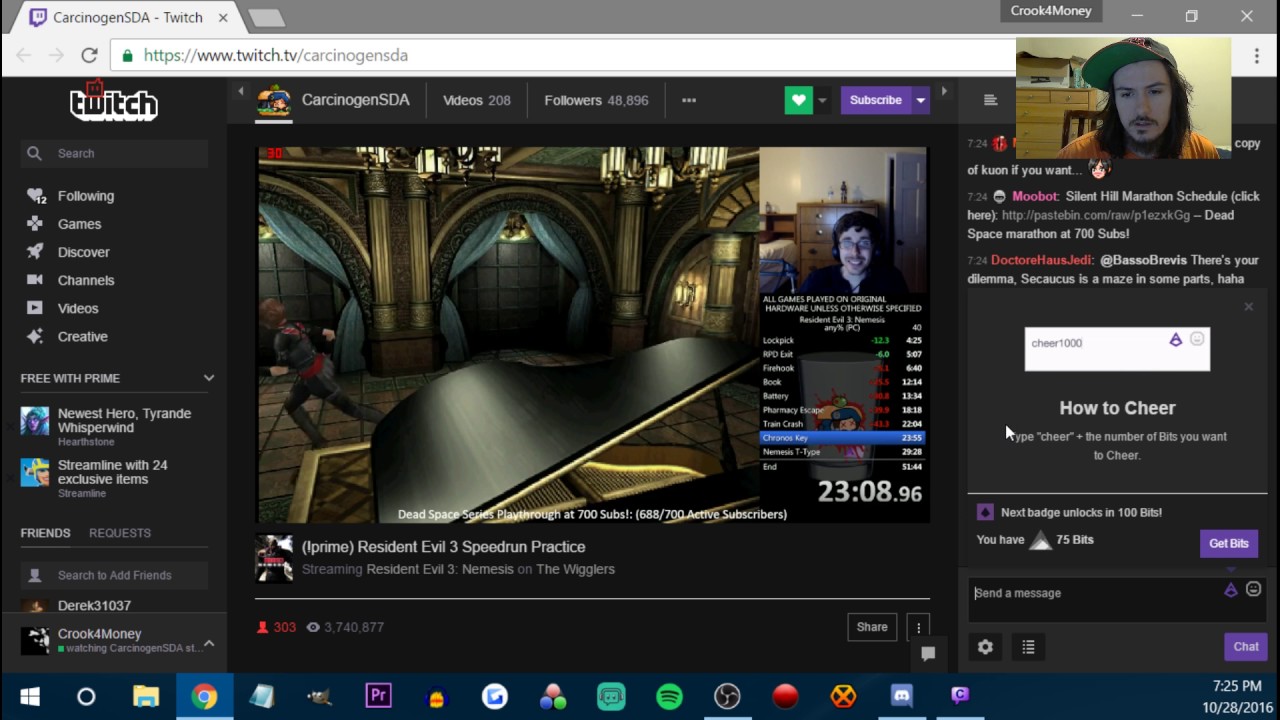This screenshot has width=1280, height=720.
Task: Click the left sidebar collapse arrow
Action: coord(240,91)
